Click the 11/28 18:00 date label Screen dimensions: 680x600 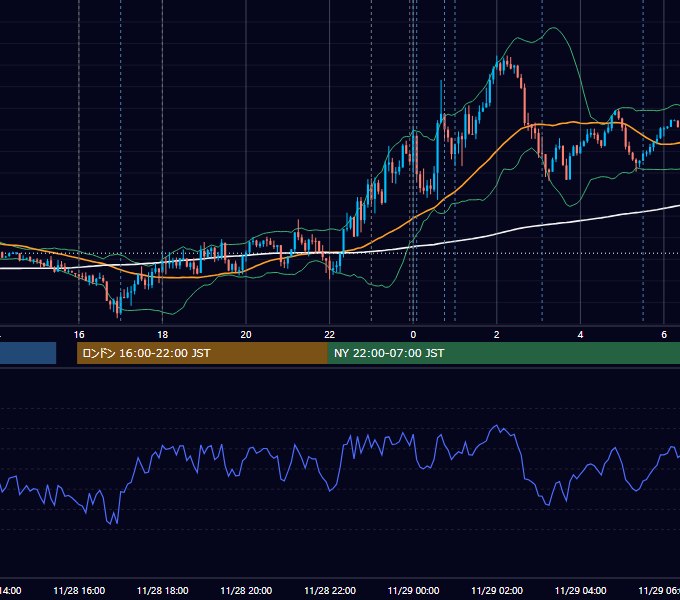point(163,591)
